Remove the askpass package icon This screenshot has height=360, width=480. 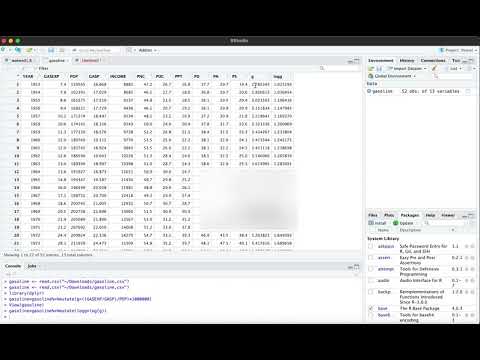(x=472, y=246)
